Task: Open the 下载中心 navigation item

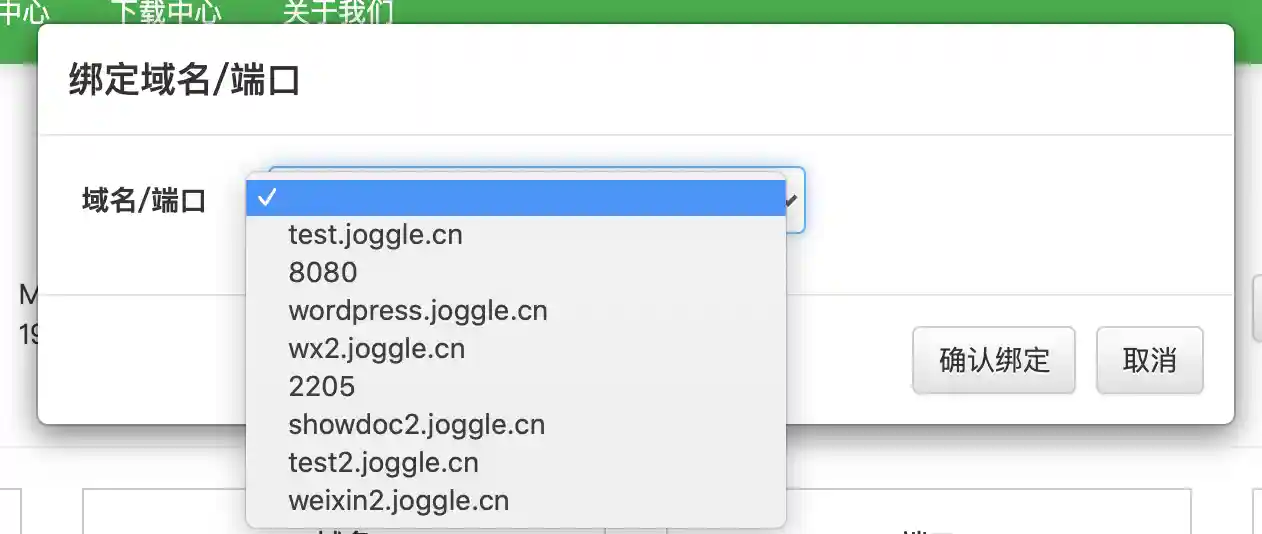Action: (165, 12)
